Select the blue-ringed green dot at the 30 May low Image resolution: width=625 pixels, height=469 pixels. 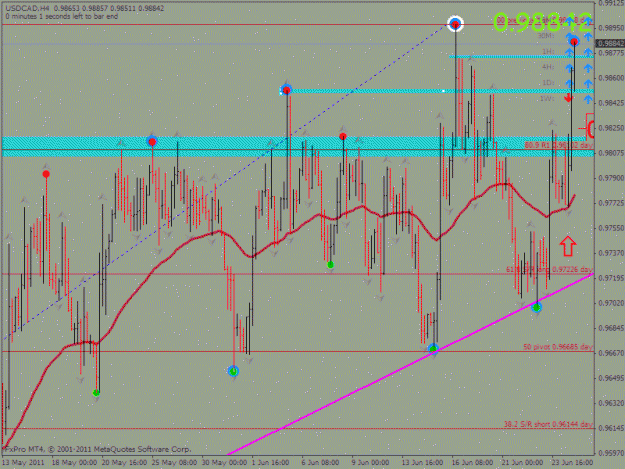[x=233, y=371]
